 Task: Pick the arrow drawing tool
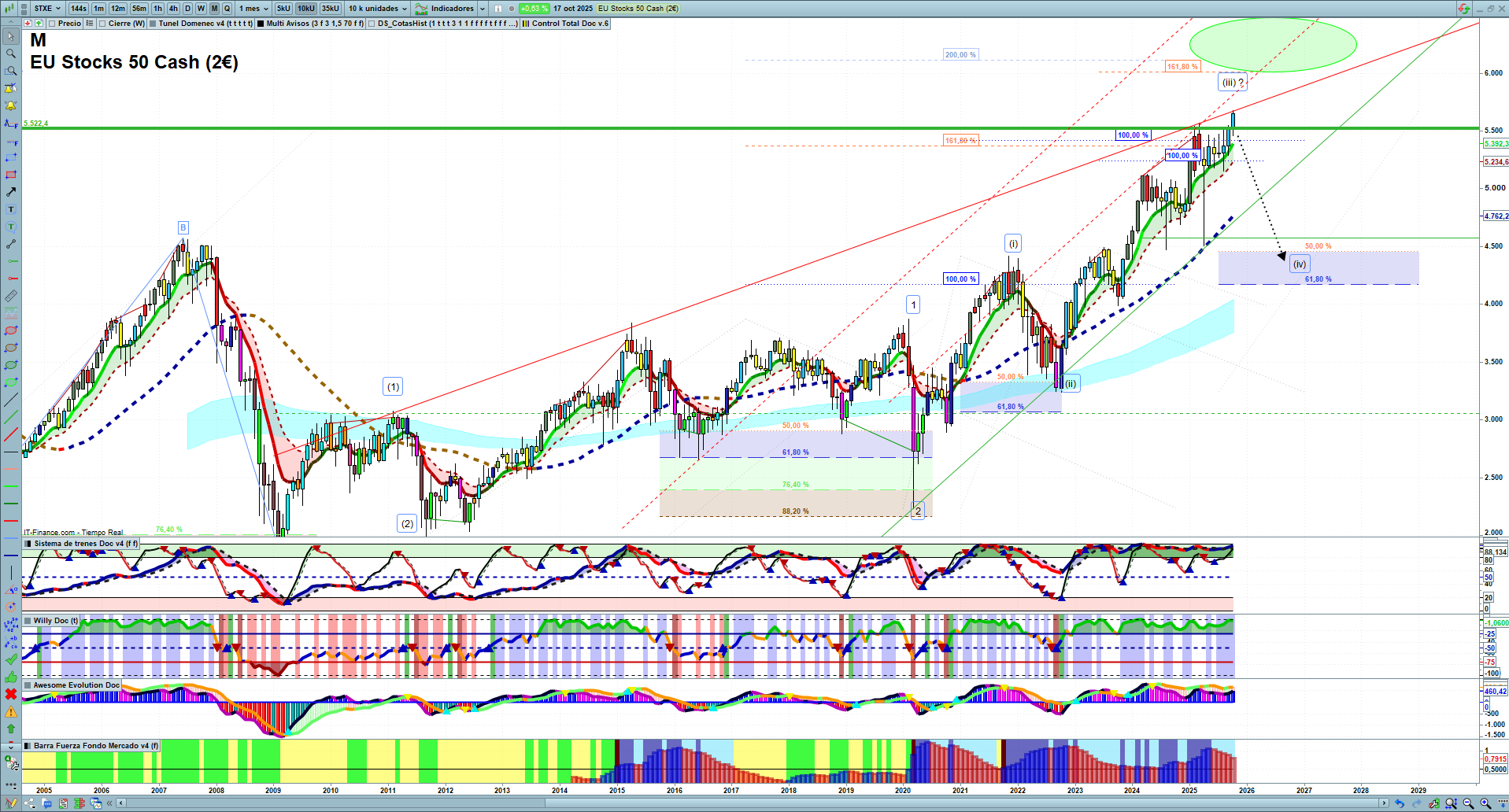pos(11,192)
